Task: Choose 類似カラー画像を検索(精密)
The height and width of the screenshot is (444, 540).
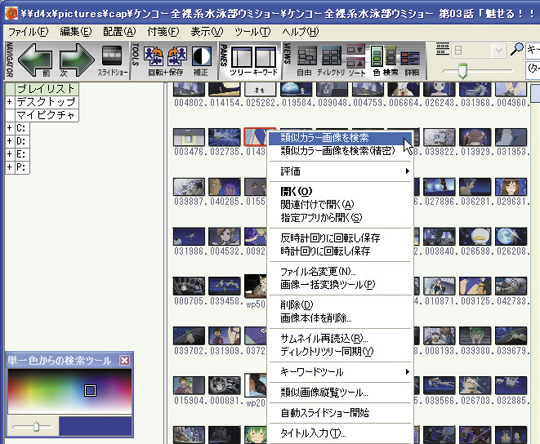Action: coord(340,151)
